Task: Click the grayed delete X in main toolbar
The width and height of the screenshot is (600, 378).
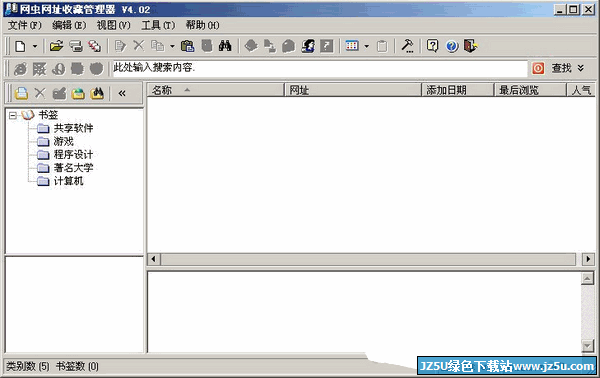Action: tap(139, 46)
